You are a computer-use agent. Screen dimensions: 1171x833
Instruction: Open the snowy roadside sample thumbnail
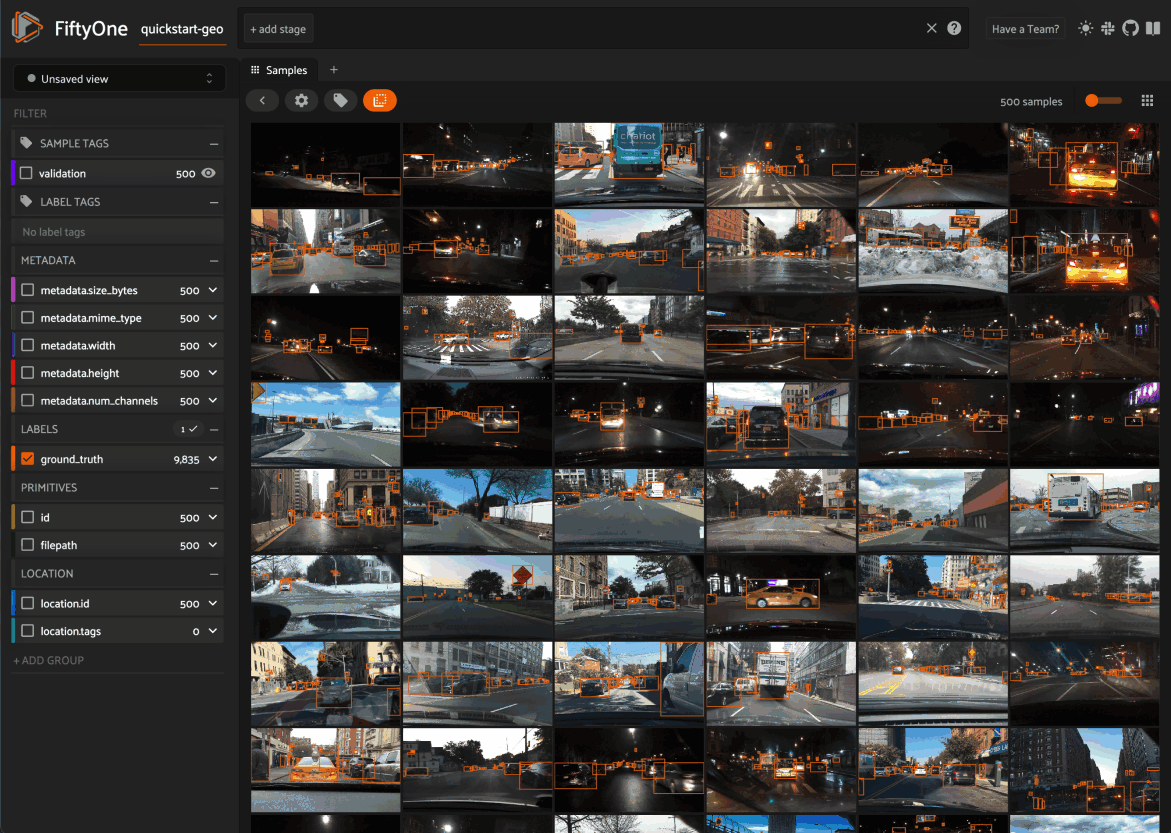933,250
